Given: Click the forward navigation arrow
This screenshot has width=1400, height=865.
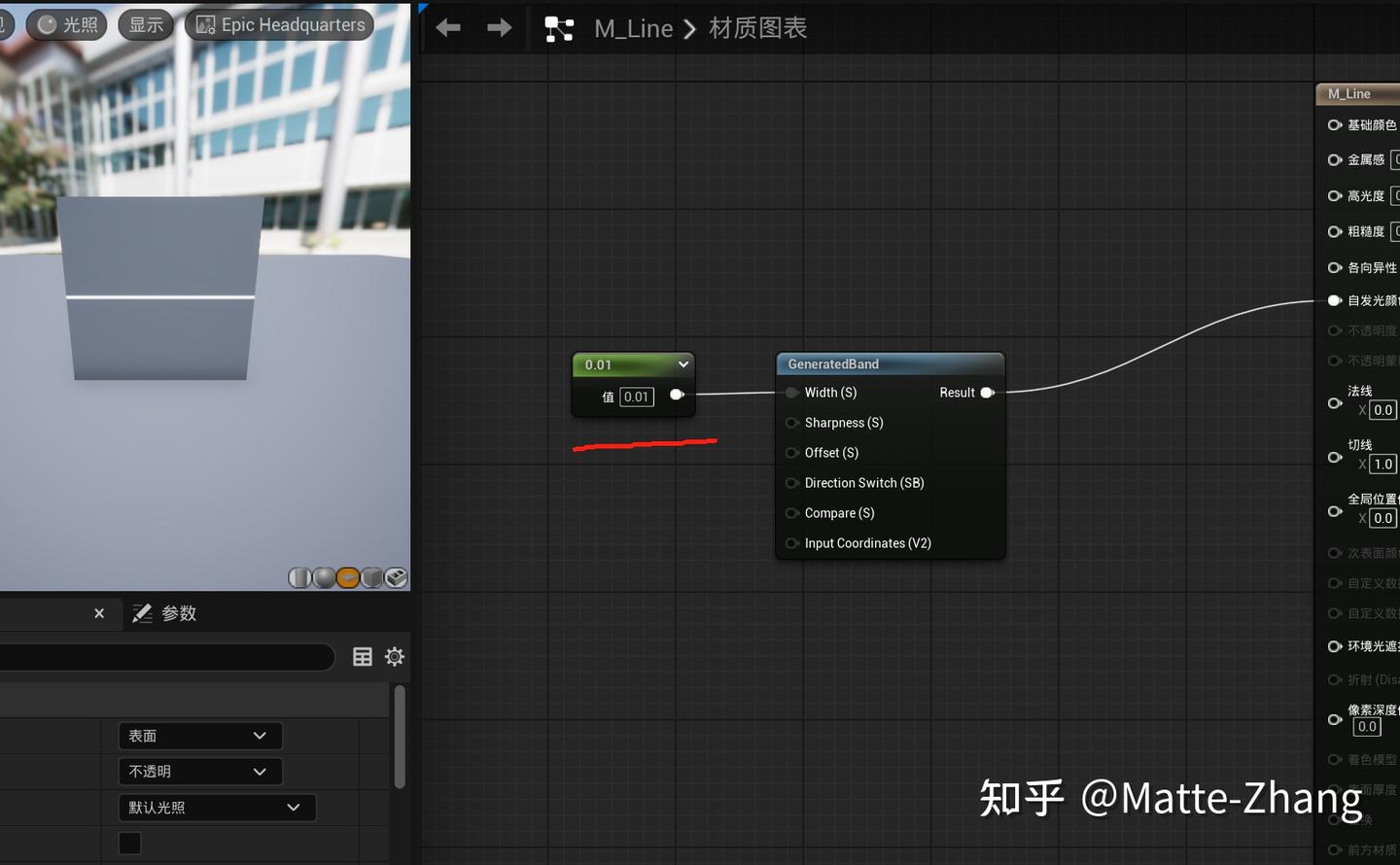Looking at the screenshot, I should pyautogui.click(x=499, y=27).
